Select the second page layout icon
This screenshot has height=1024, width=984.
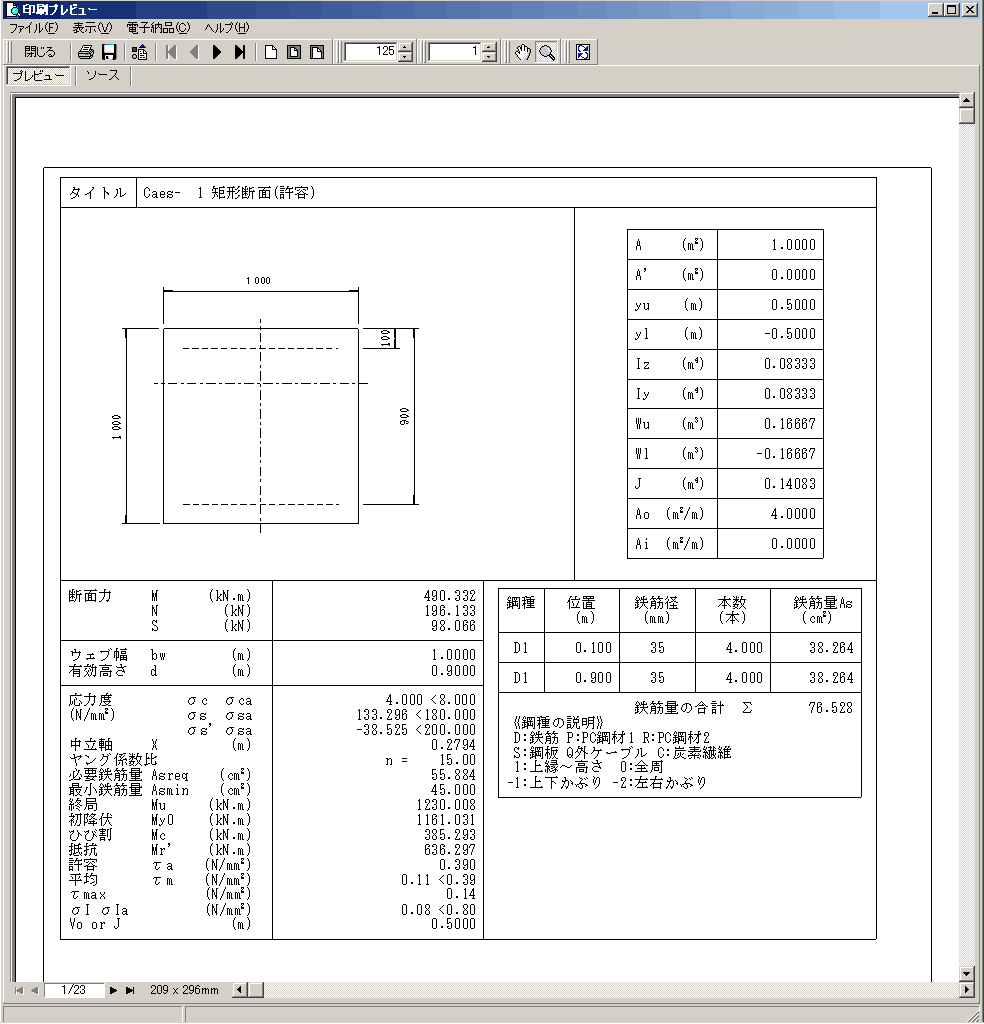click(x=294, y=52)
